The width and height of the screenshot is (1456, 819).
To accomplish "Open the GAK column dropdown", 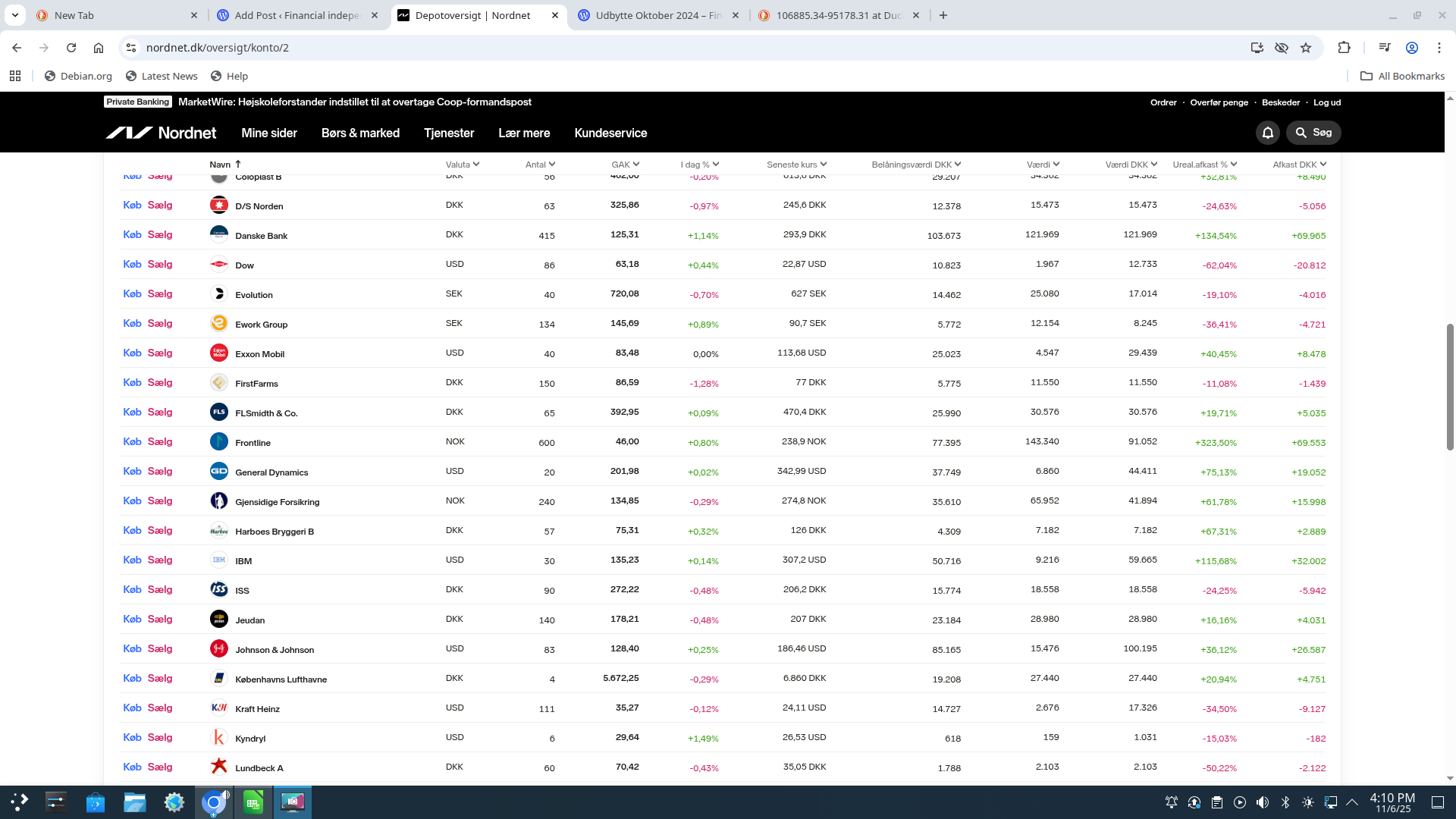I will pyautogui.click(x=626, y=165).
